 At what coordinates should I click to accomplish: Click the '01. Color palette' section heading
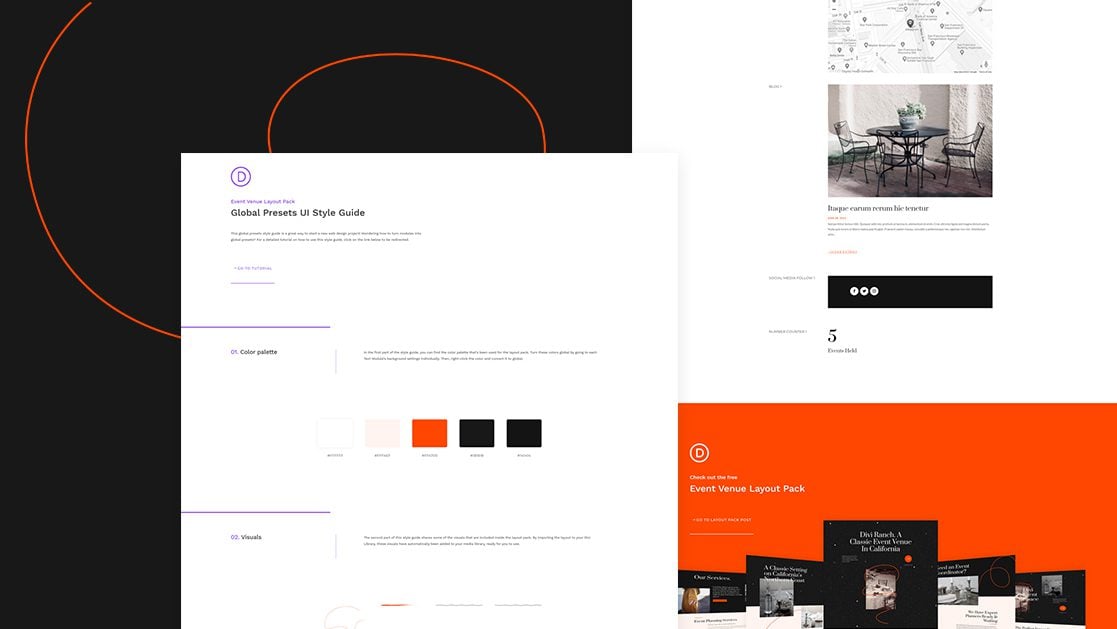coord(254,352)
